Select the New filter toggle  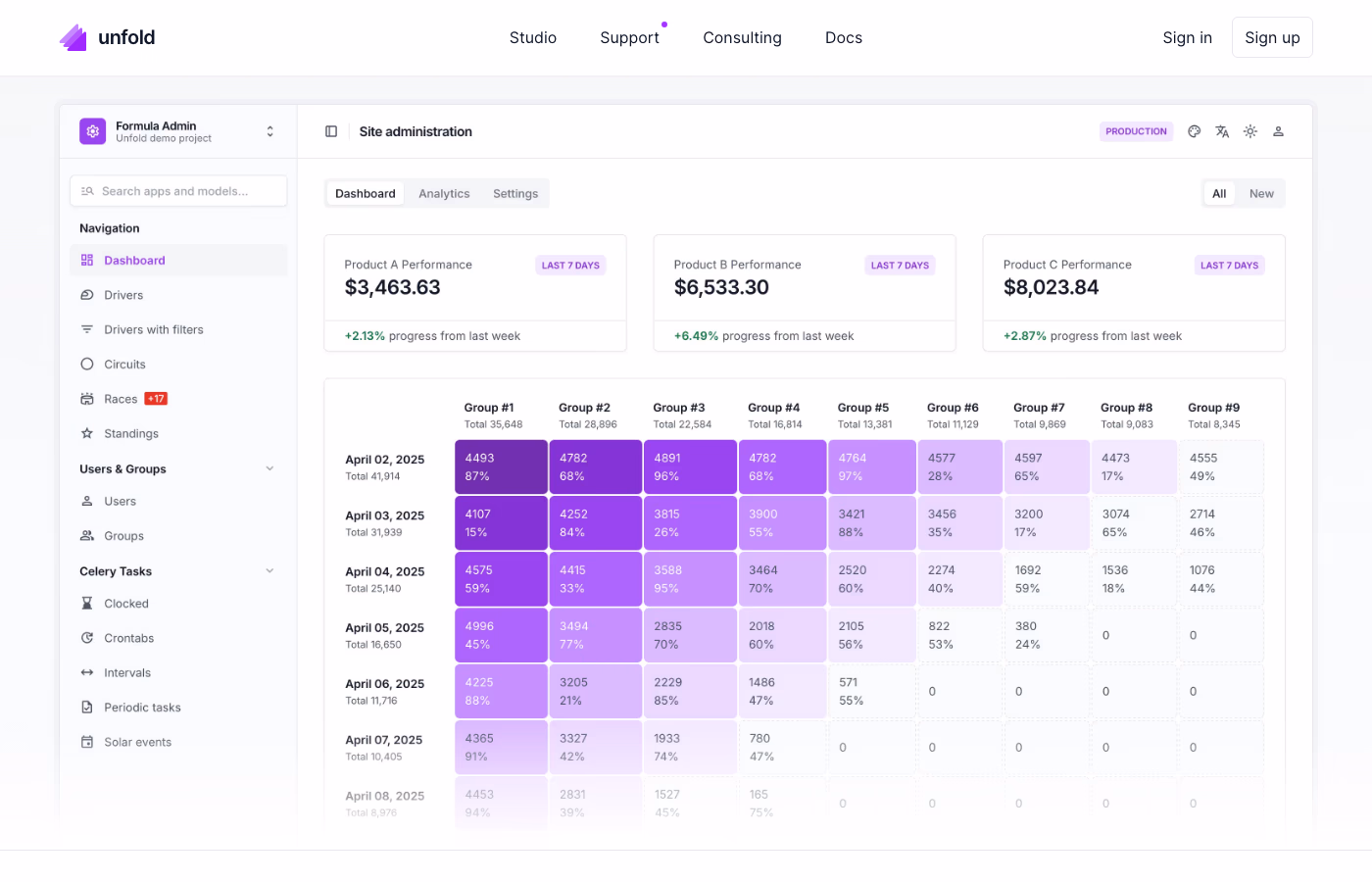pyautogui.click(x=1261, y=194)
